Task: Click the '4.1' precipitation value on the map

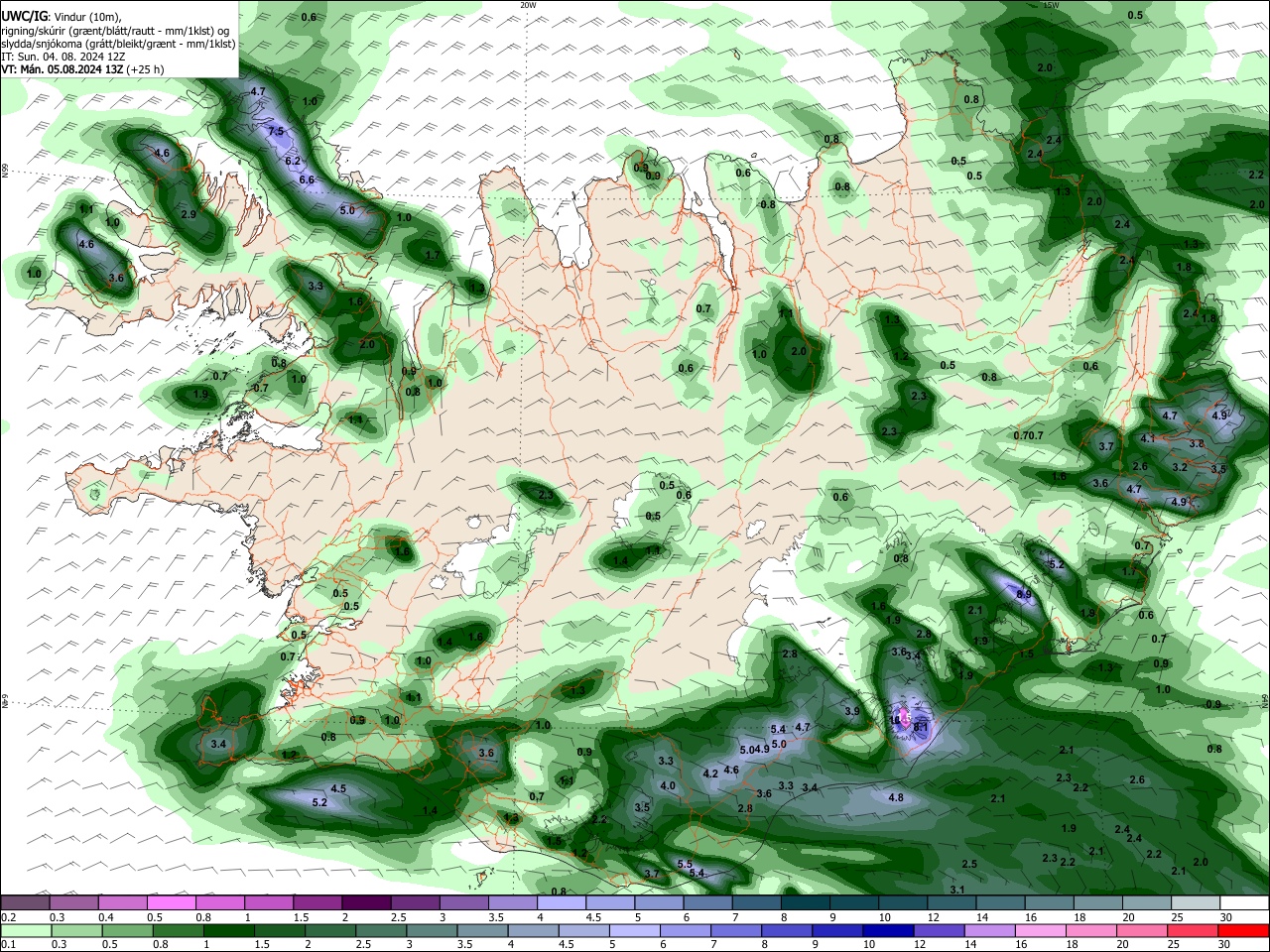Action: pos(1148,437)
